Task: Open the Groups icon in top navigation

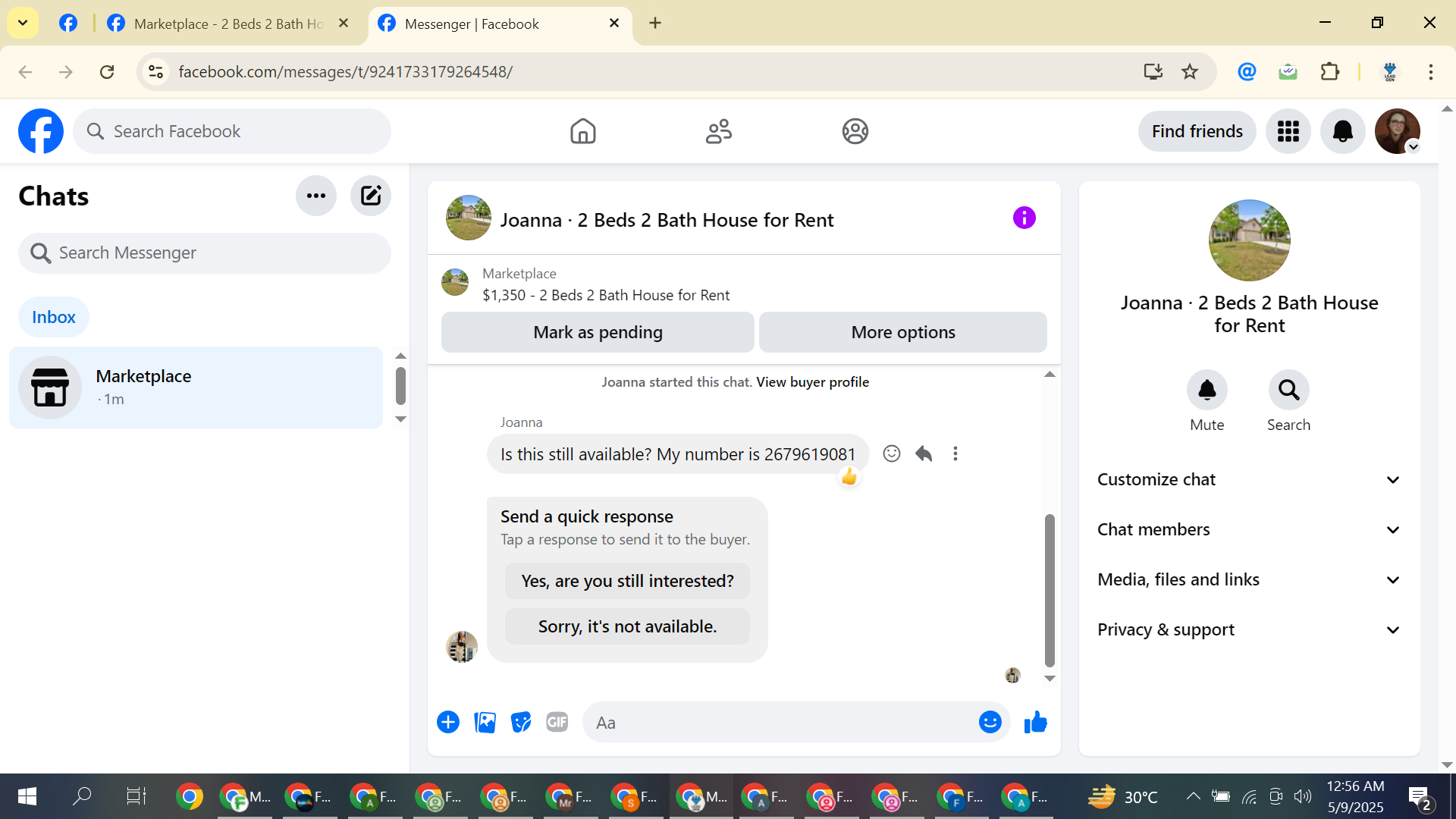Action: (855, 131)
